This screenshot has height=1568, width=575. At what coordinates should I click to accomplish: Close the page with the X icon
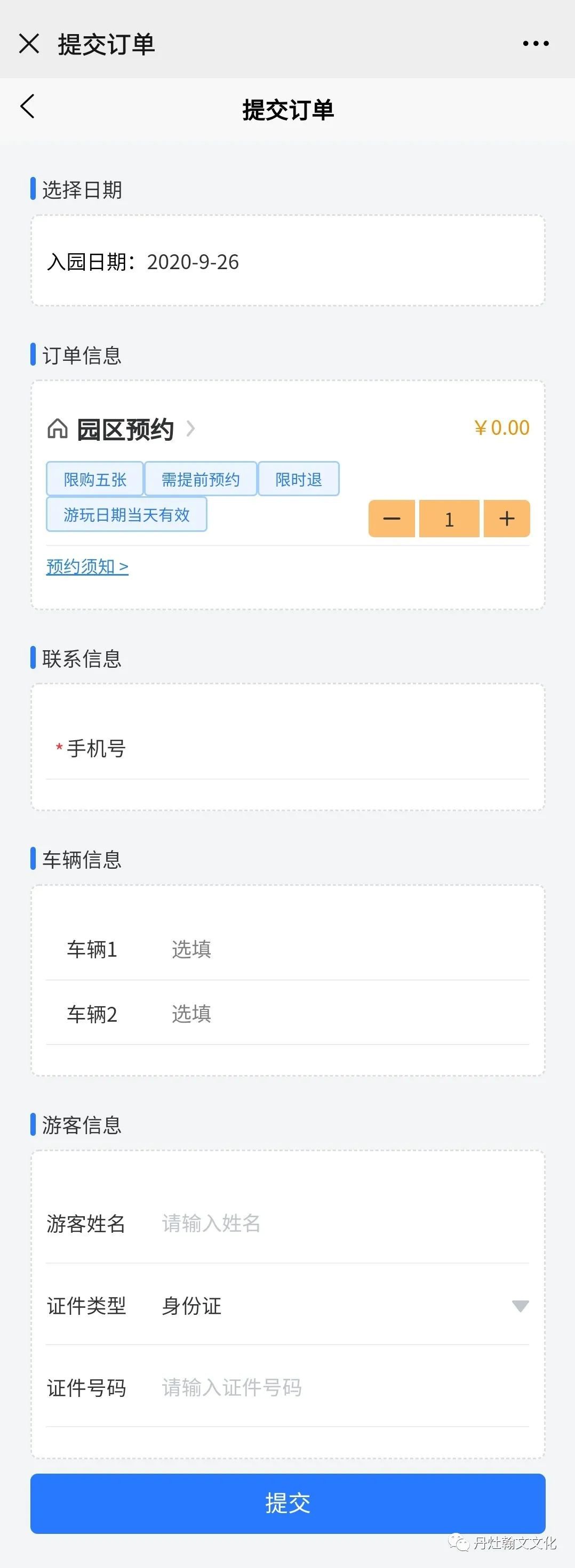click(29, 44)
